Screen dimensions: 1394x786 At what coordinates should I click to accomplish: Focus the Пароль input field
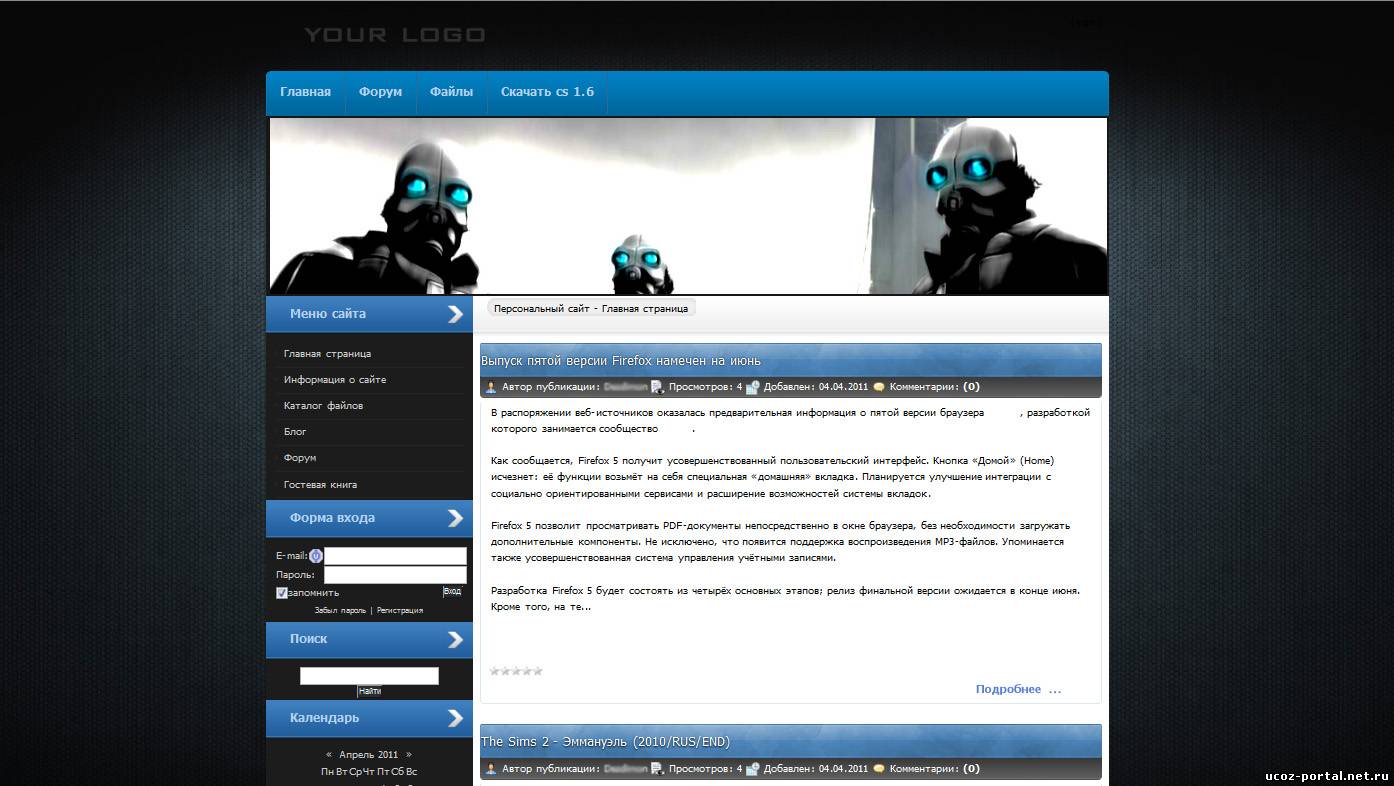395,575
